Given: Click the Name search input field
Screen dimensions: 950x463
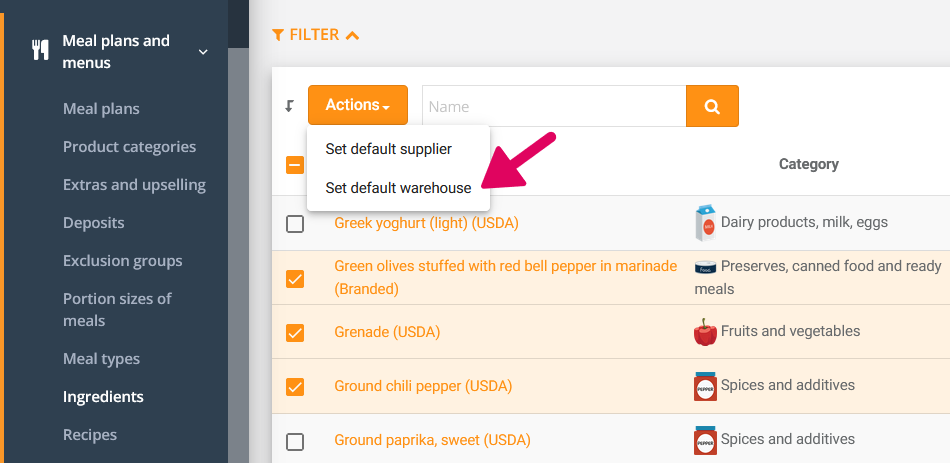Looking at the screenshot, I should [x=553, y=106].
